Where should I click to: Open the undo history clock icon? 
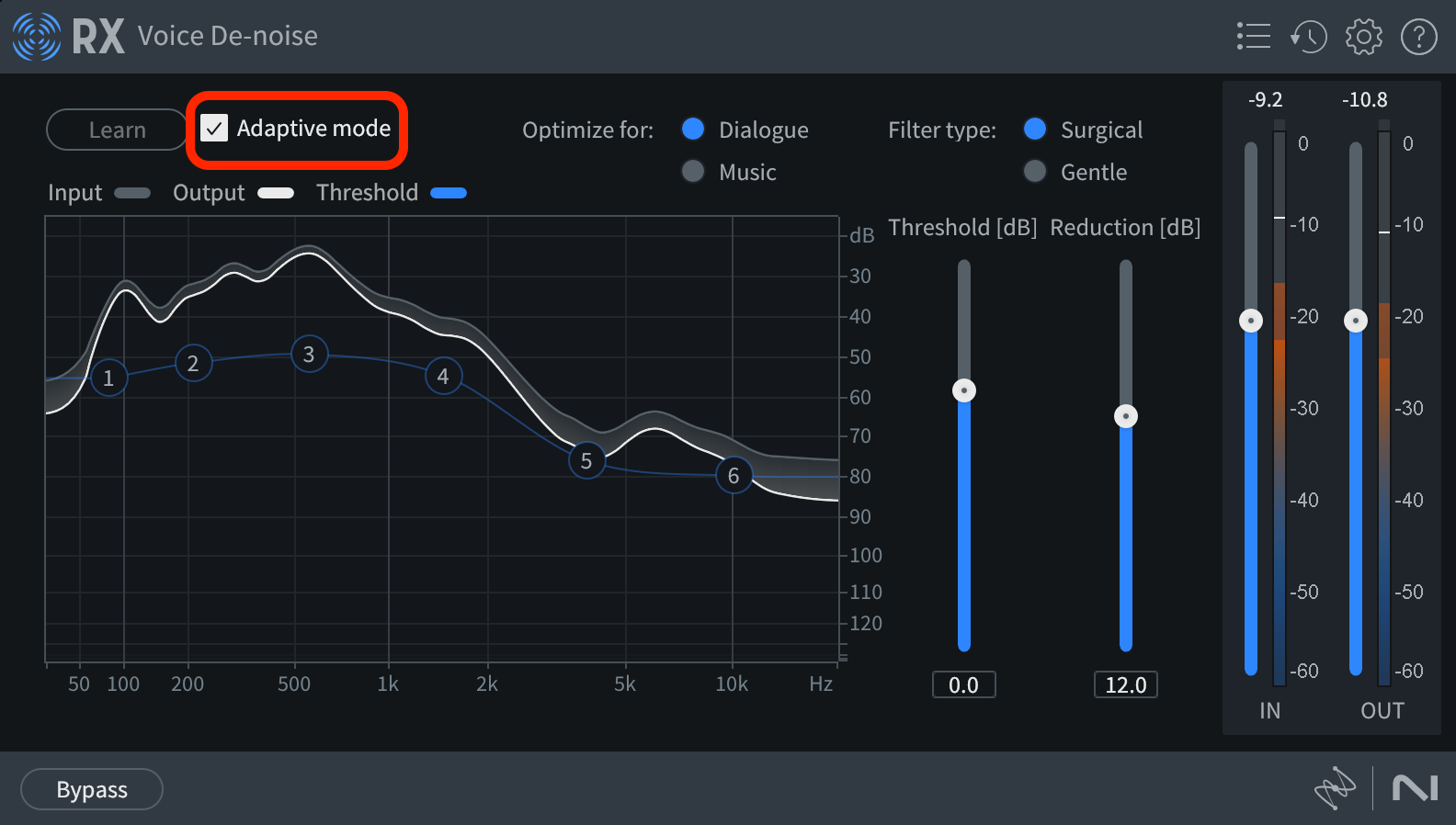click(x=1308, y=37)
